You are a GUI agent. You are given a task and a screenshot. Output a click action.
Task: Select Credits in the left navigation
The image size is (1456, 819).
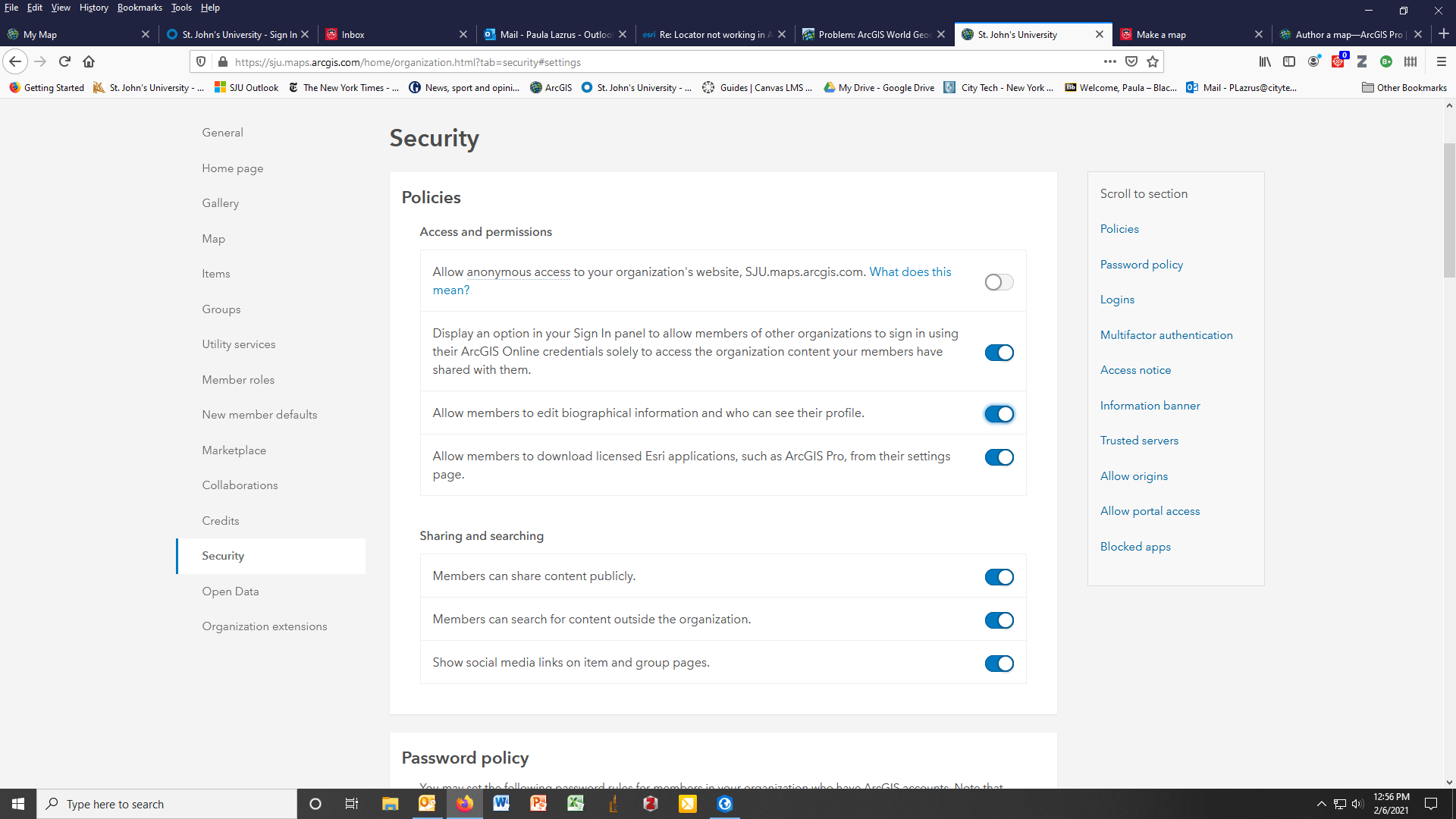coord(220,520)
